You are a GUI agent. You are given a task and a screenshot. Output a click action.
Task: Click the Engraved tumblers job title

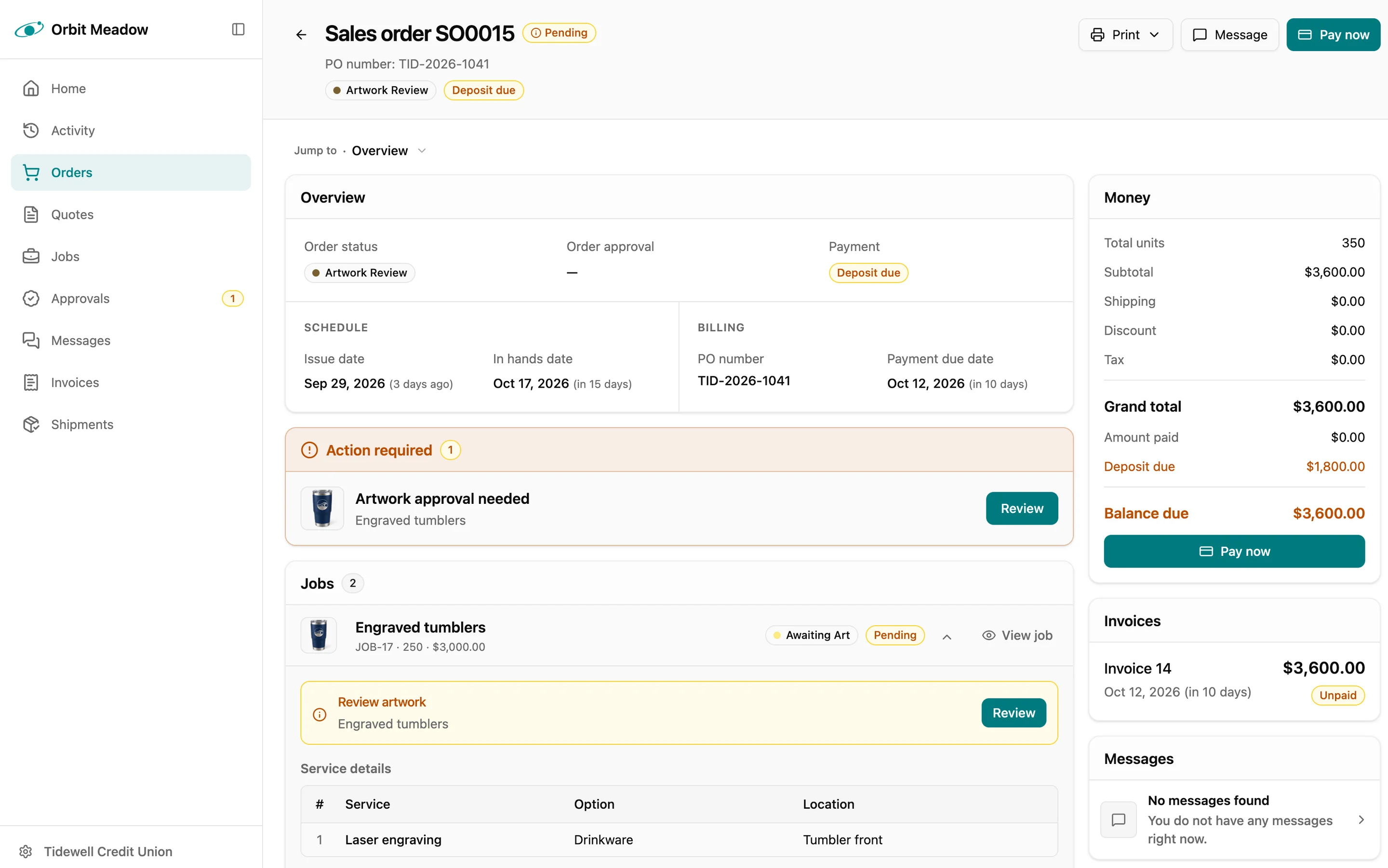[420, 627]
